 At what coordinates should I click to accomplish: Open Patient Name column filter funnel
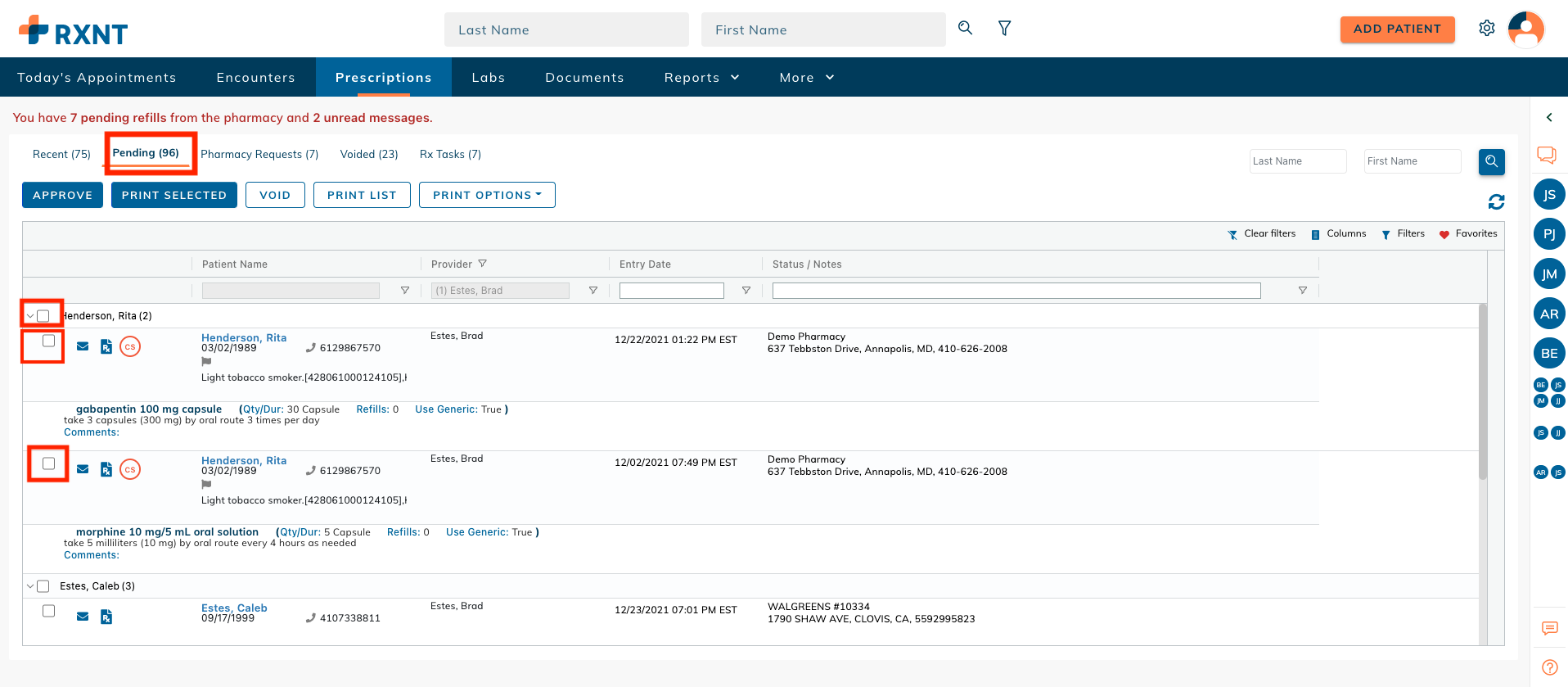[x=404, y=291]
